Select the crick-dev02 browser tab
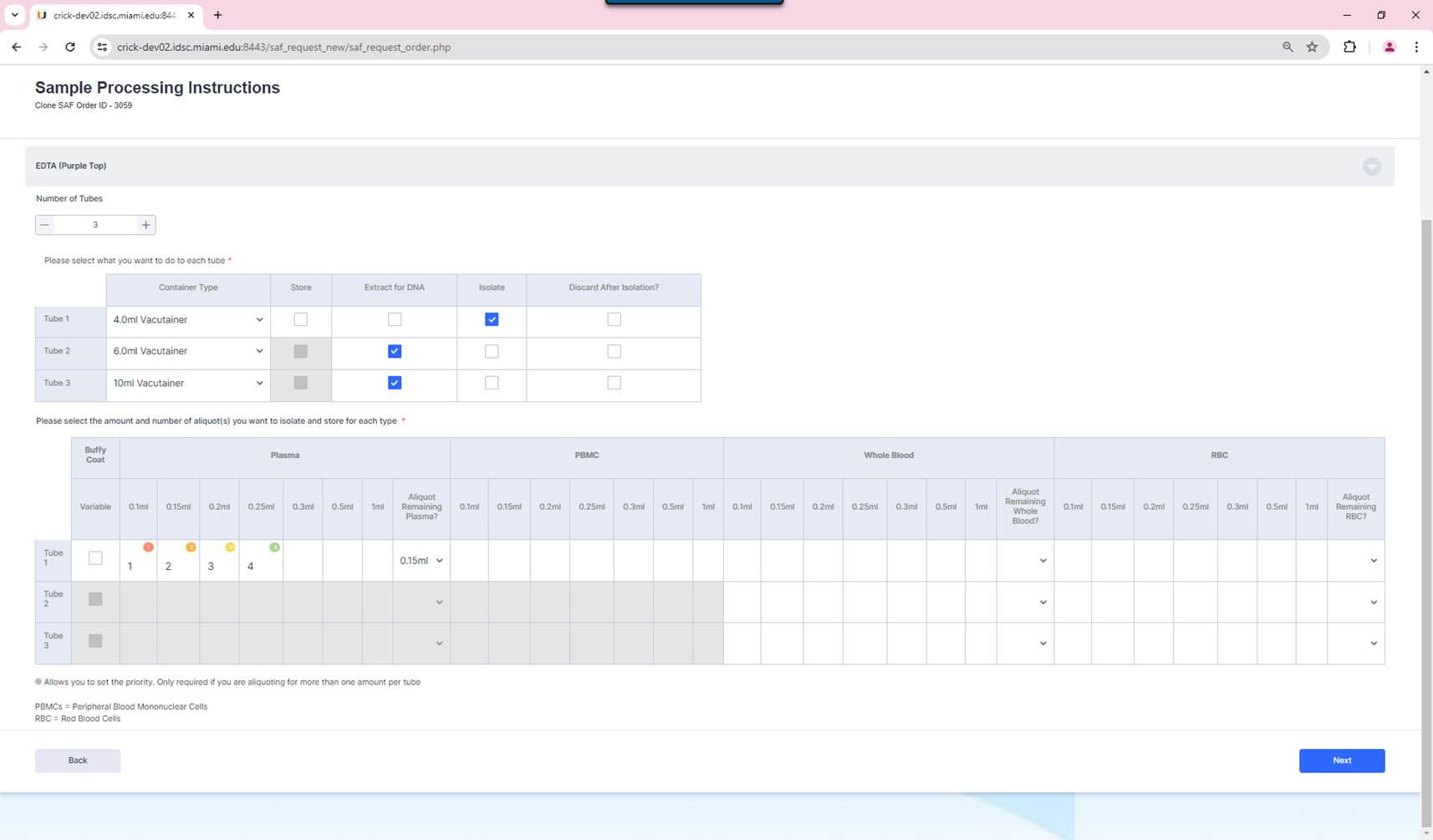 coord(115,15)
